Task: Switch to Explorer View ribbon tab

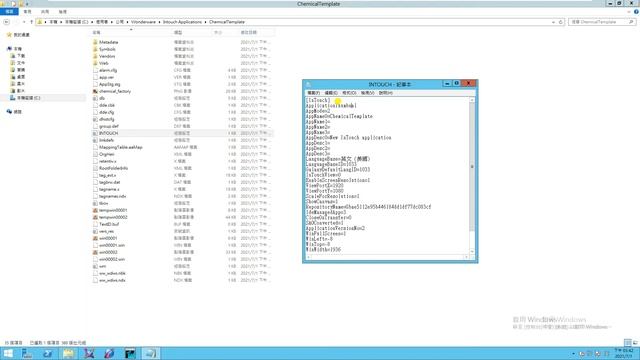Action: 62,11
